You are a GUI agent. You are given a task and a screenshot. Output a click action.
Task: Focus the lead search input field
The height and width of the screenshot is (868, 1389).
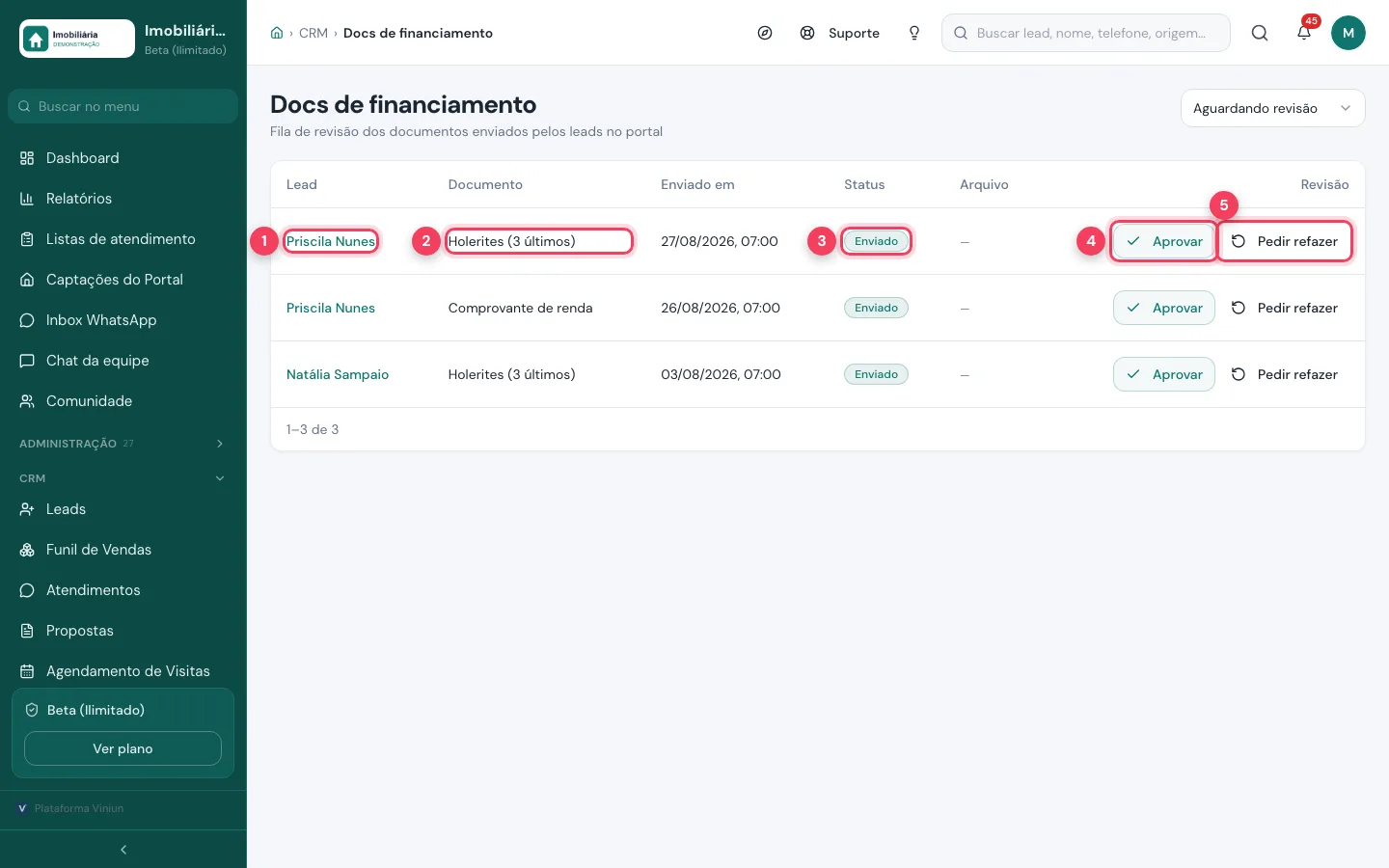click(x=1086, y=33)
